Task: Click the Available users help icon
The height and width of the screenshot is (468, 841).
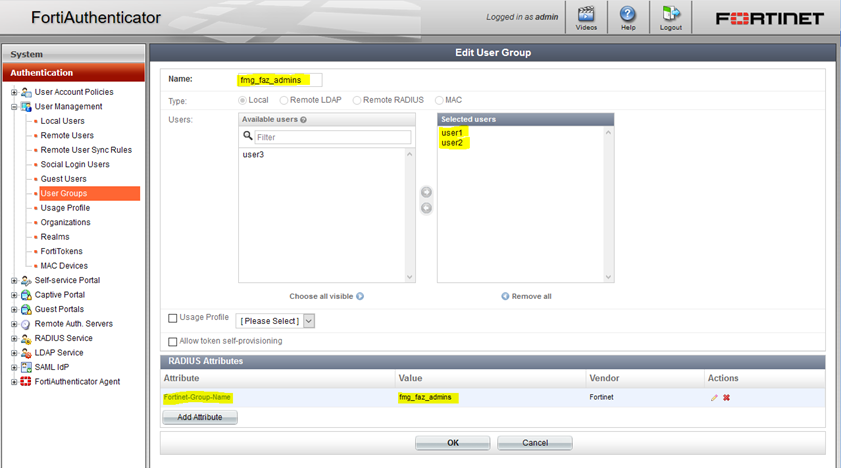Action: tap(304, 120)
